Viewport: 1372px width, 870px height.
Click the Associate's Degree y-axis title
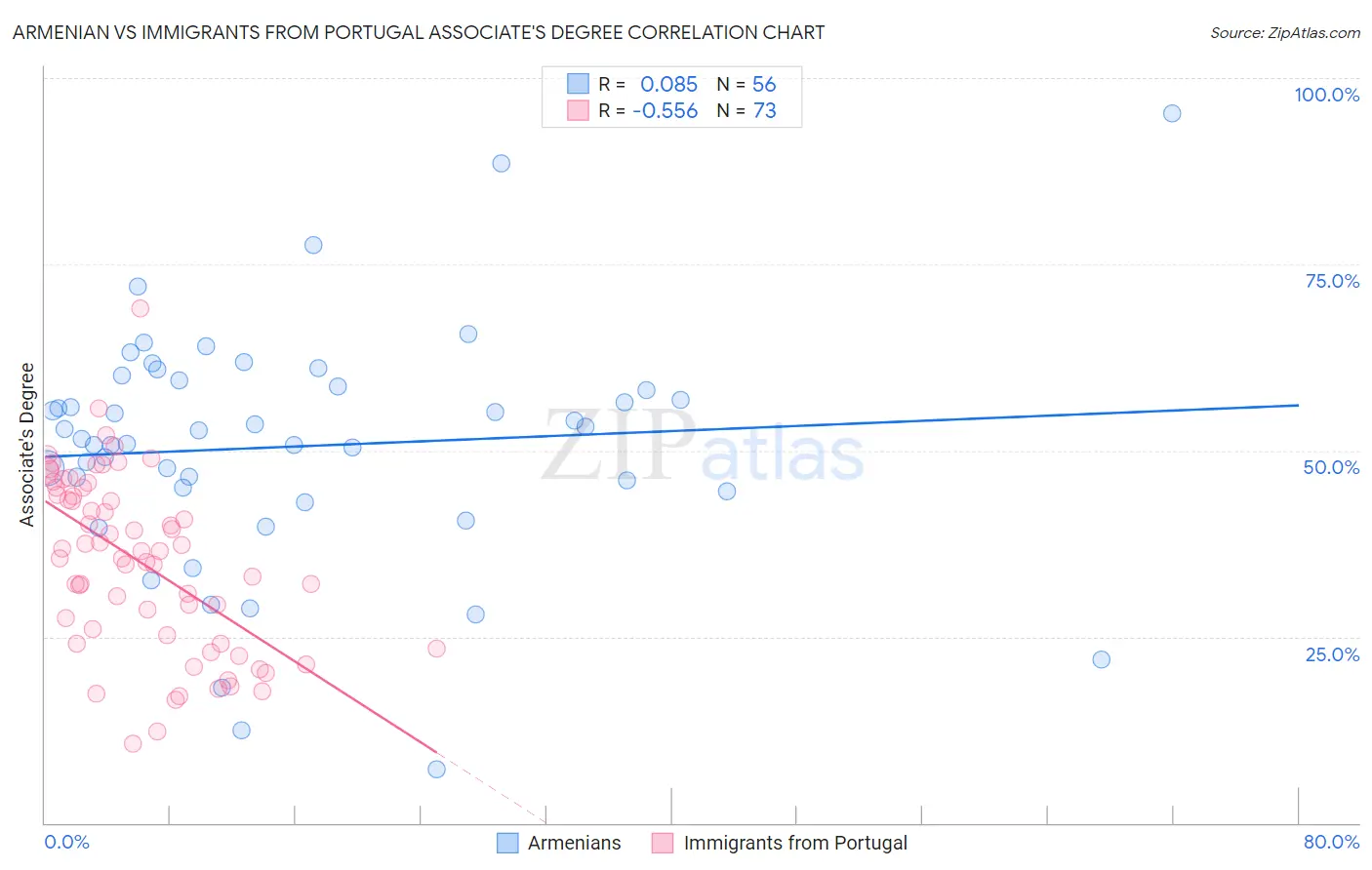pyautogui.click(x=26, y=445)
